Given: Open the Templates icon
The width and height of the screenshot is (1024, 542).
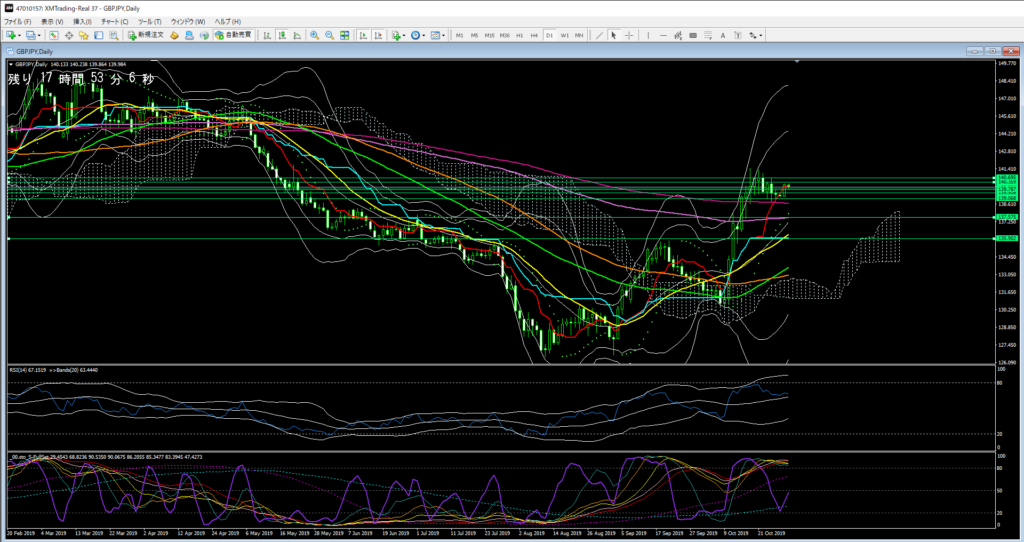Looking at the screenshot, I should [435, 35].
